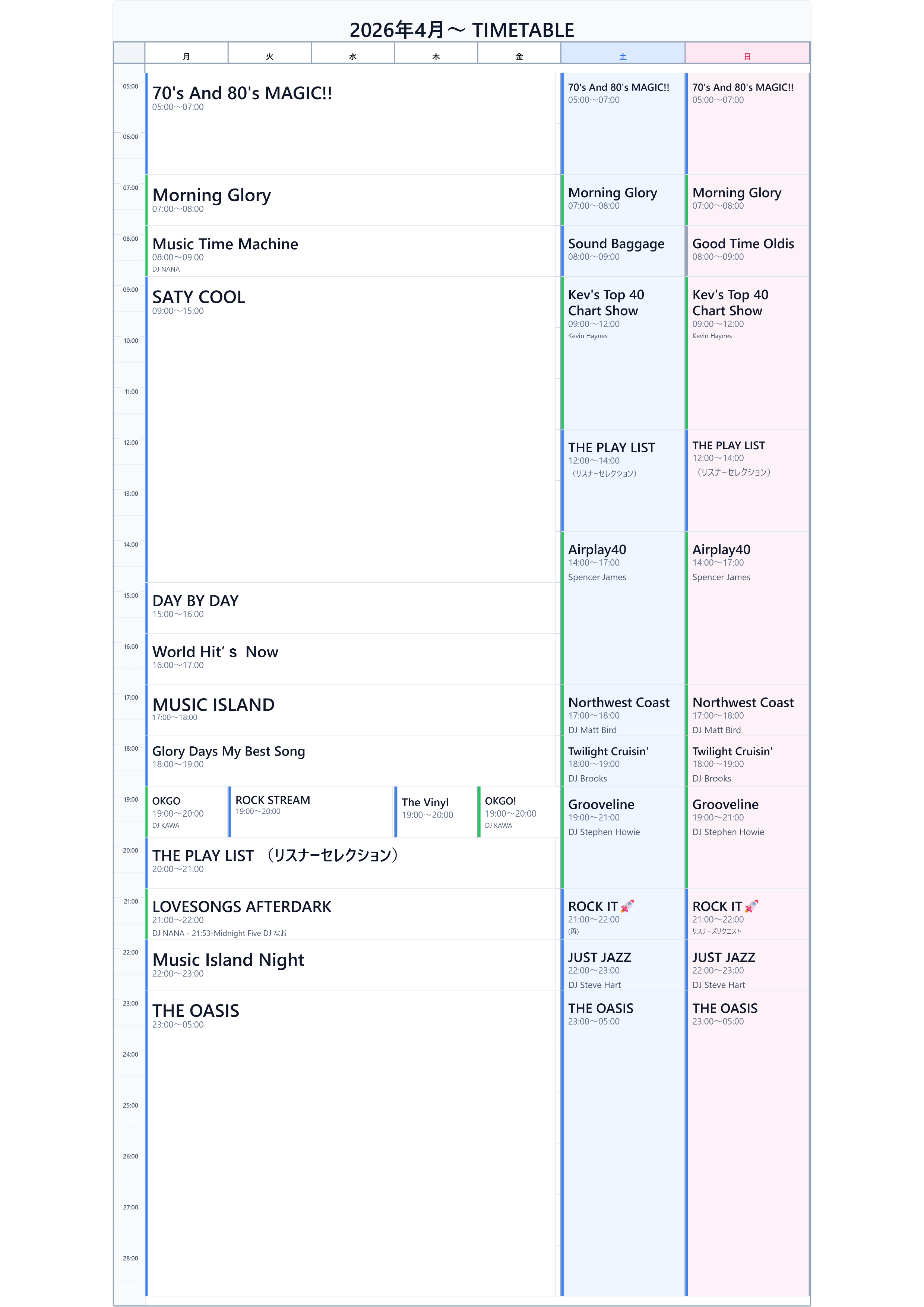Image resolution: width=924 pixels, height=1307 pixels.
Task: Open Monday's OKGO 19:00 show
Action: click(187, 811)
